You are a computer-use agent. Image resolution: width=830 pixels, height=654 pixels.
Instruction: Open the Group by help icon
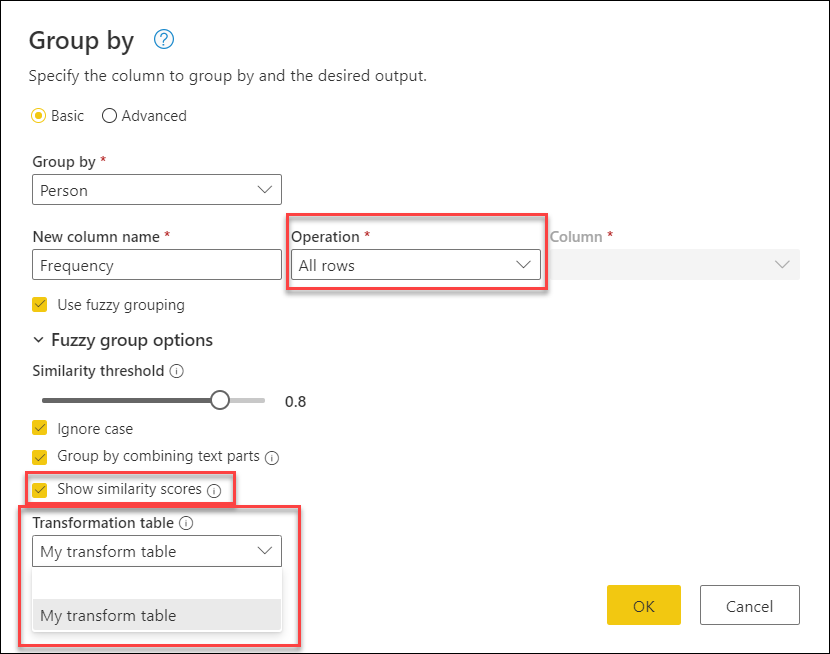[164, 39]
